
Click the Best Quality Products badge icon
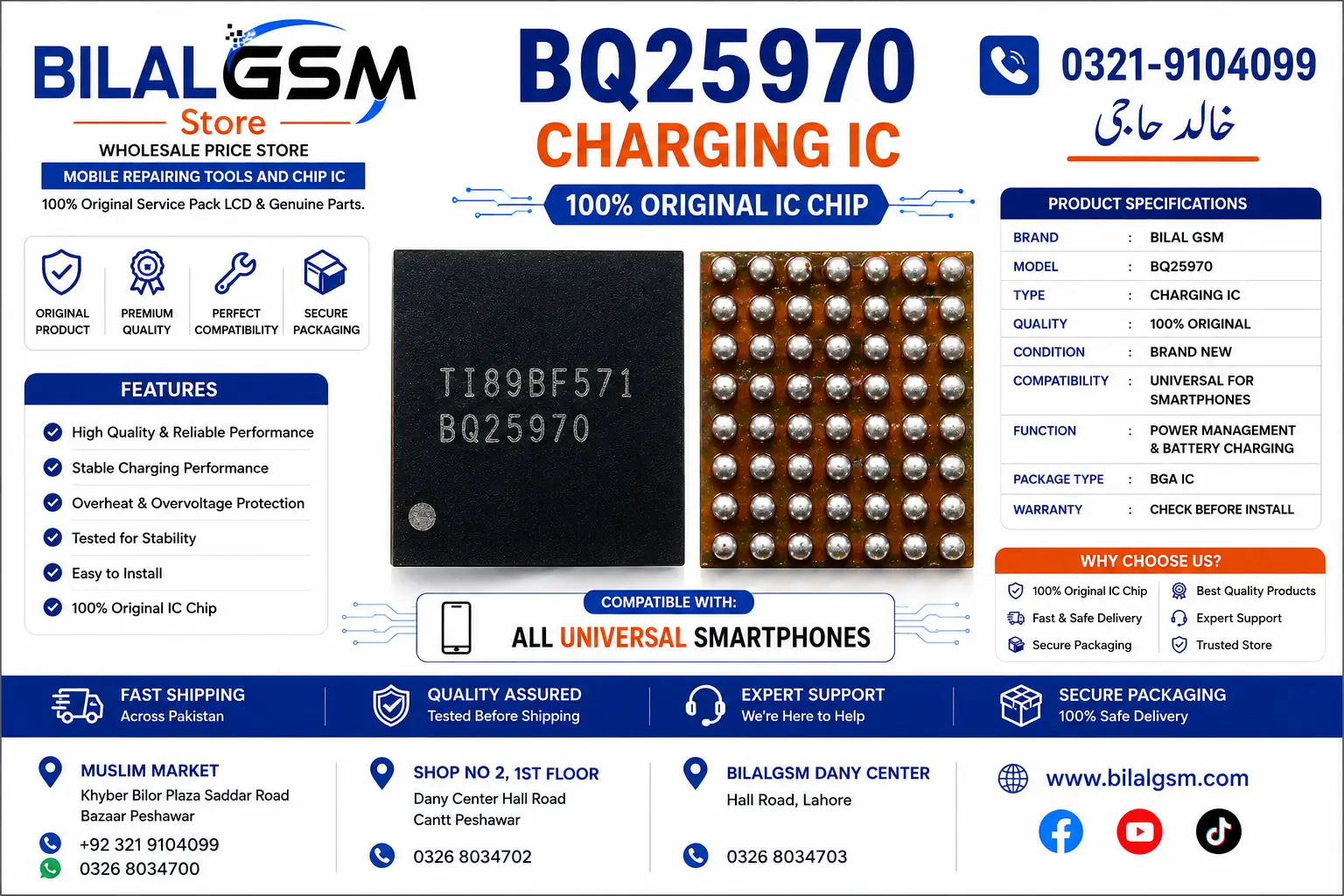[x=1179, y=591]
